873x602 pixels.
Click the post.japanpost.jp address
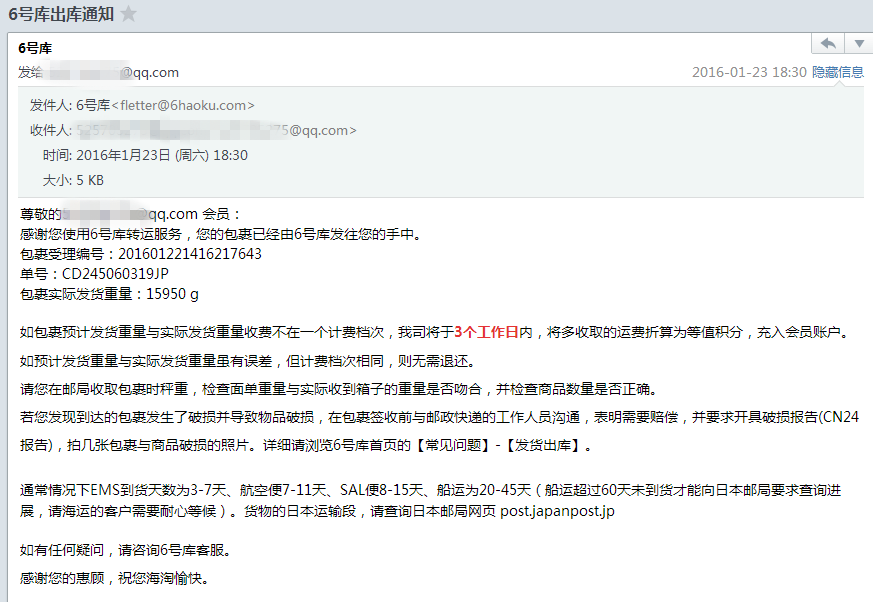point(557,511)
